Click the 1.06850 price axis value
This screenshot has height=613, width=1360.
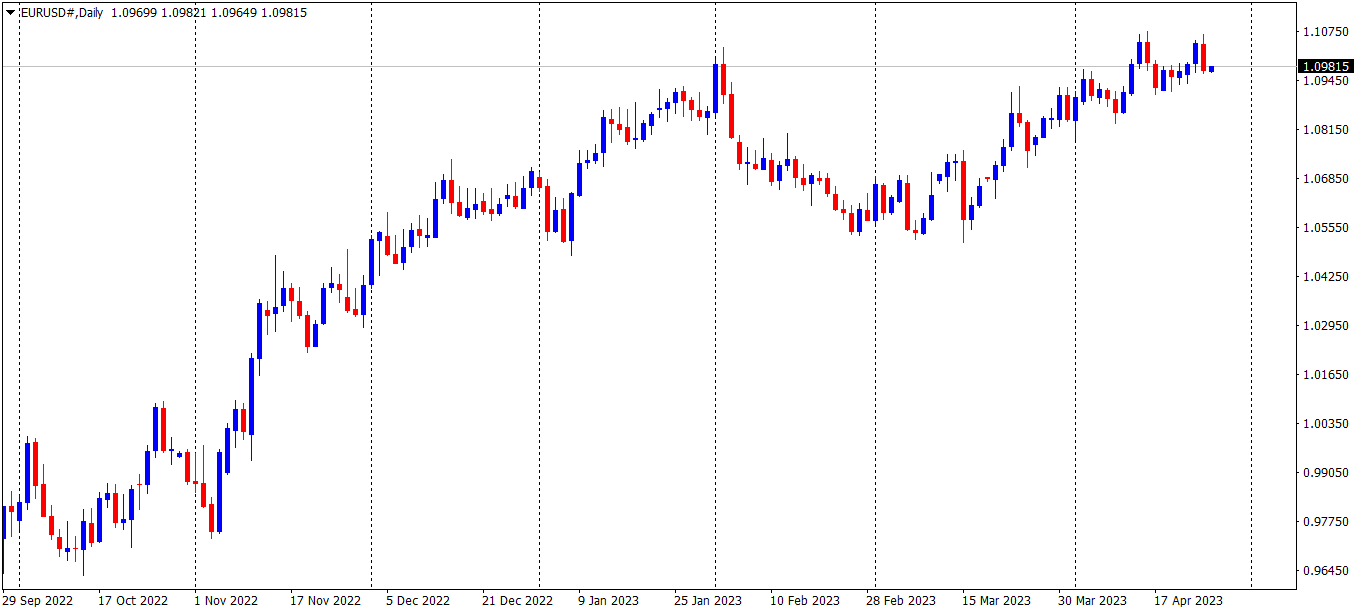pos(1326,180)
